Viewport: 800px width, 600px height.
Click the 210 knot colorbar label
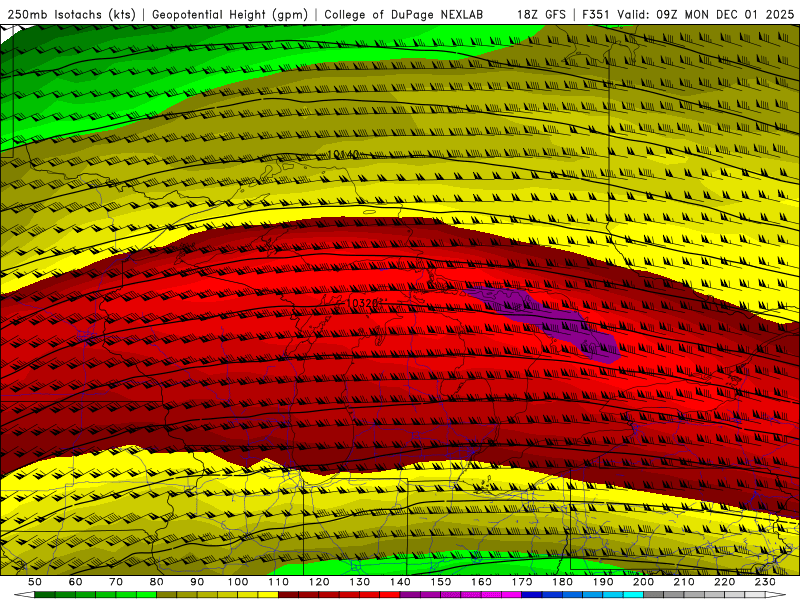point(684,582)
